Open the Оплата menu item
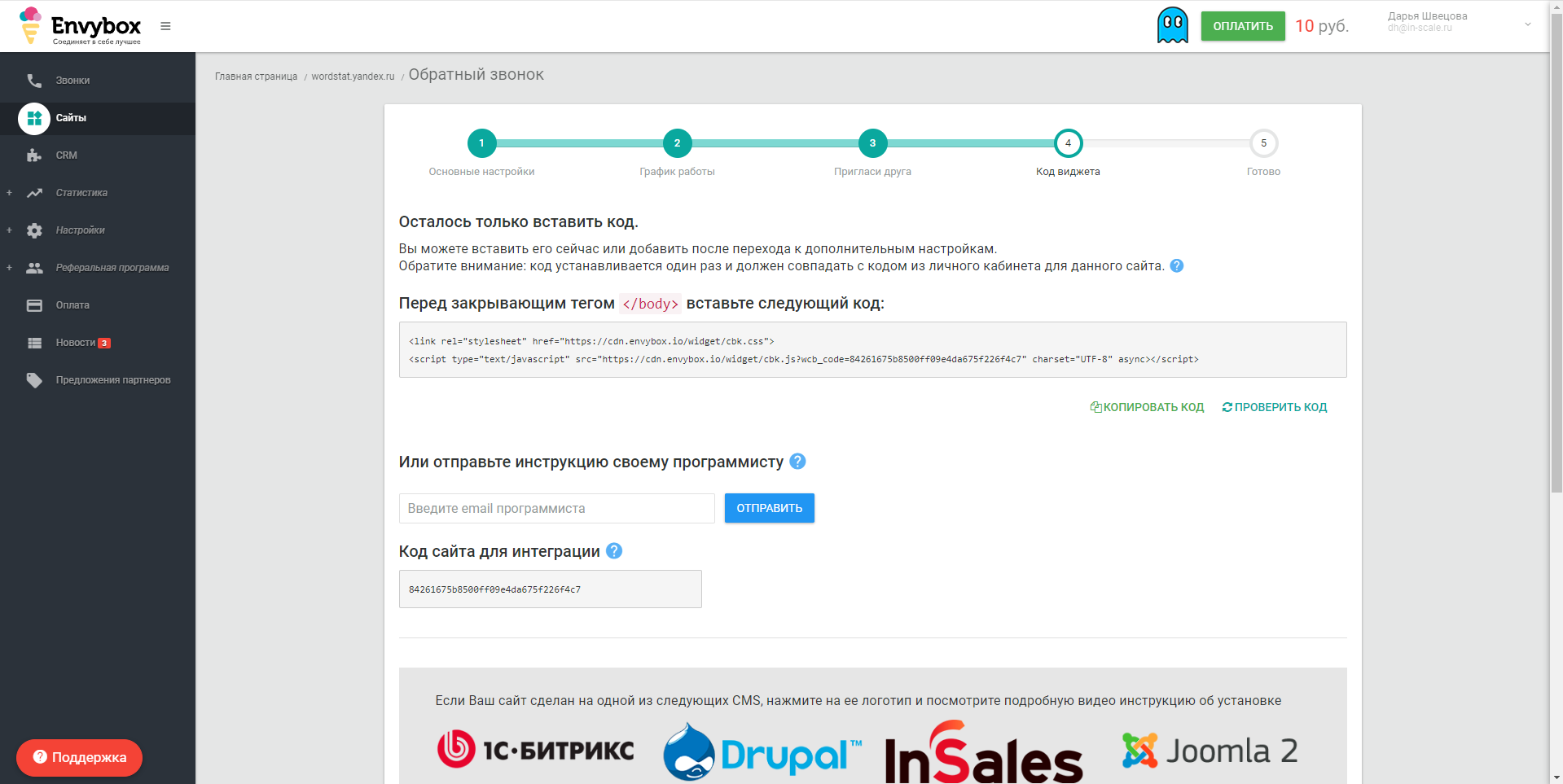This screenshot has height=784, width=1563. click(x=98, y=305)
